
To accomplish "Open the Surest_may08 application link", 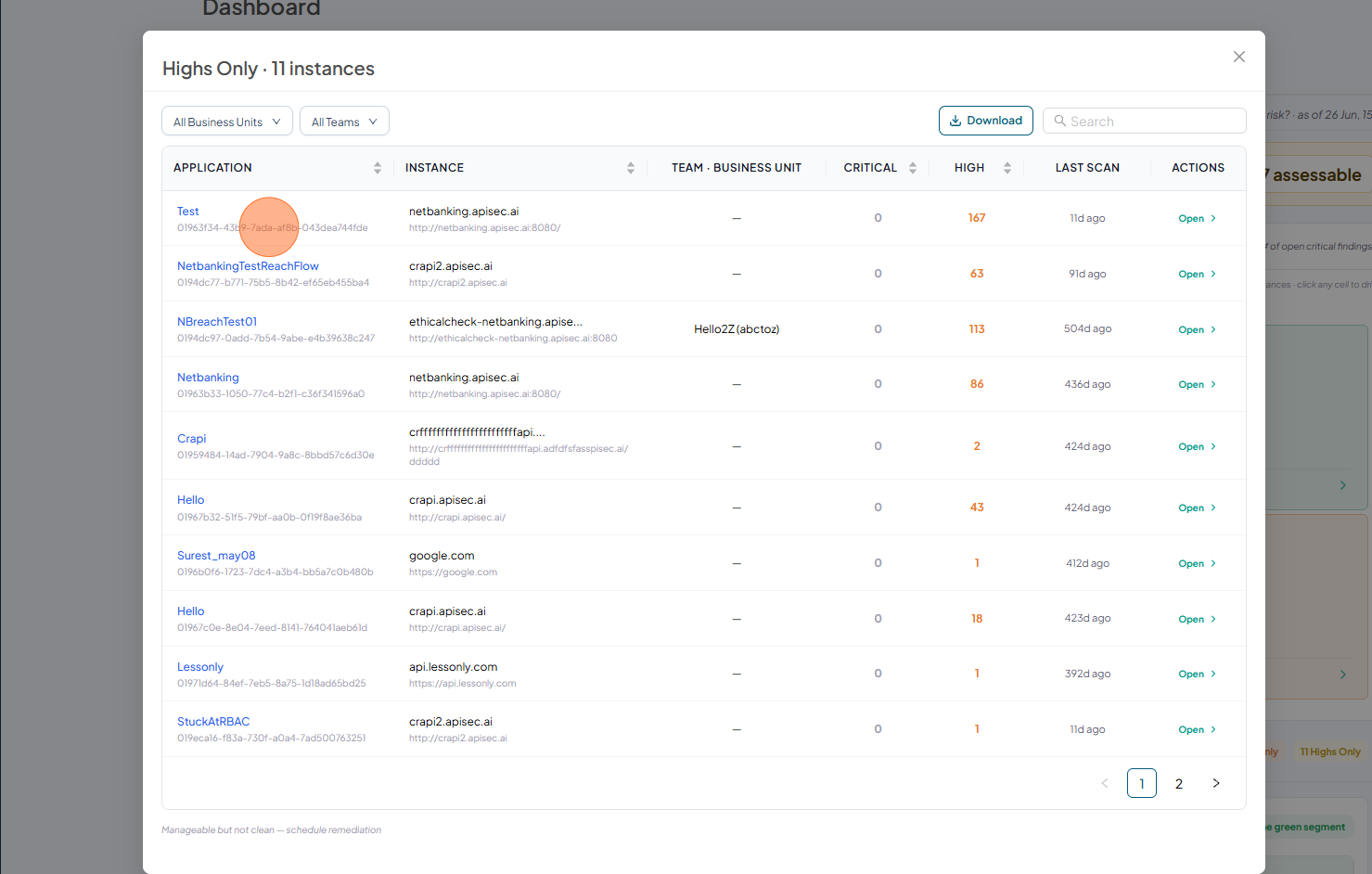I will pos(216,556).
